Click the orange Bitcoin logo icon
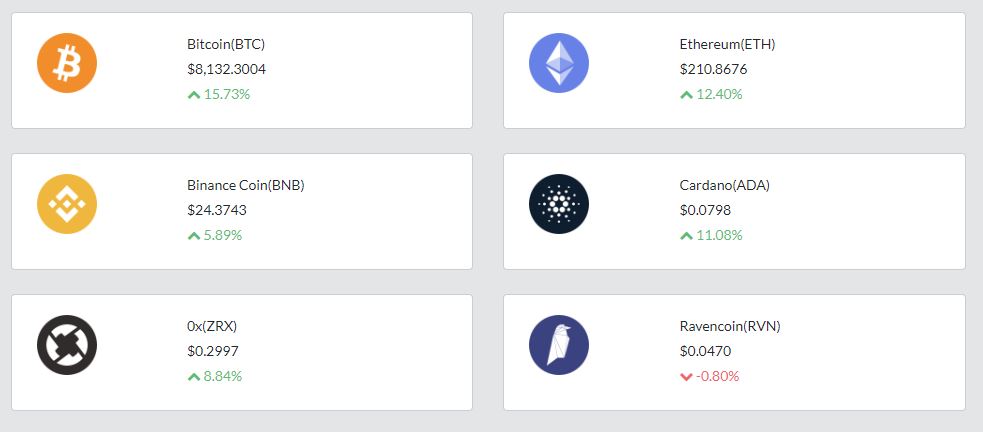This screenshot has height=432, width=983. coord(66,63)
